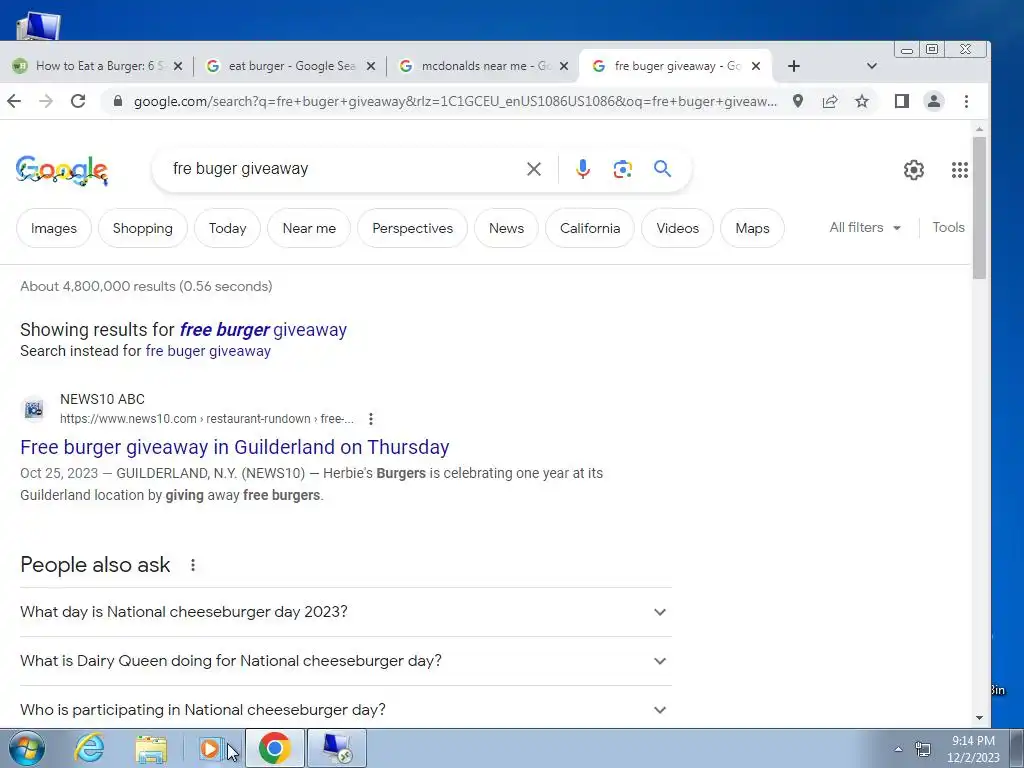1024x768 pixels.
Task: Open the Chrome side panel icon
Action: [x=902, y=101]
